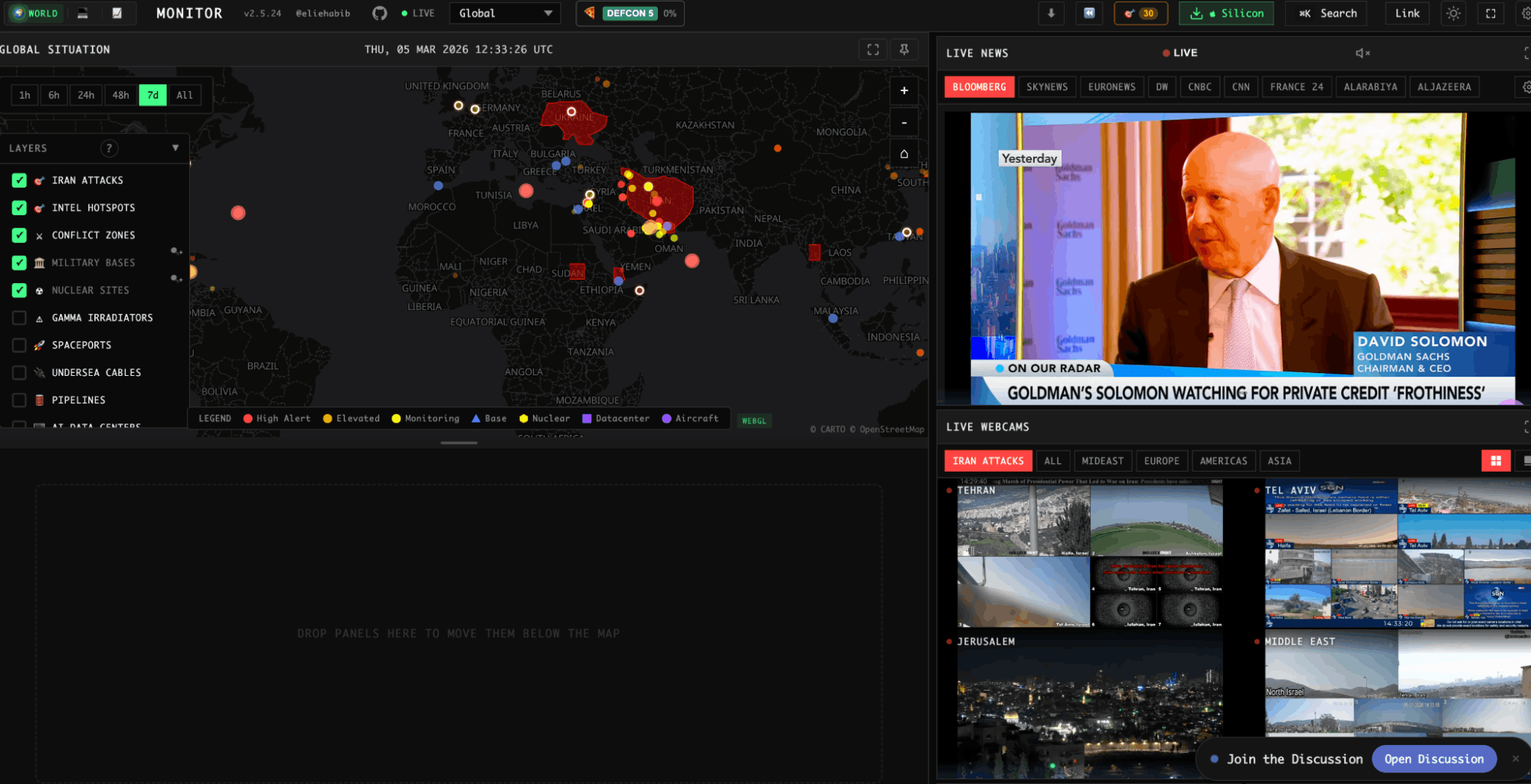This screenshot has width=1531, height=784.
Task: Uncheck the Conflict Zones layer
Action: pyautogui.click(x=19, y=236)
